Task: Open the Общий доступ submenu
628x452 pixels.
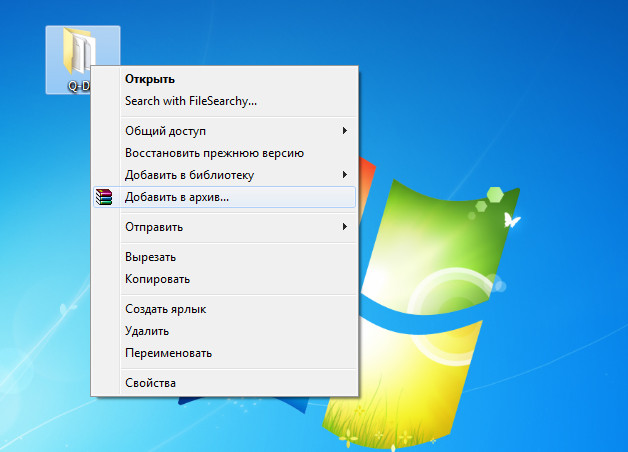Action: pos(224,131)
